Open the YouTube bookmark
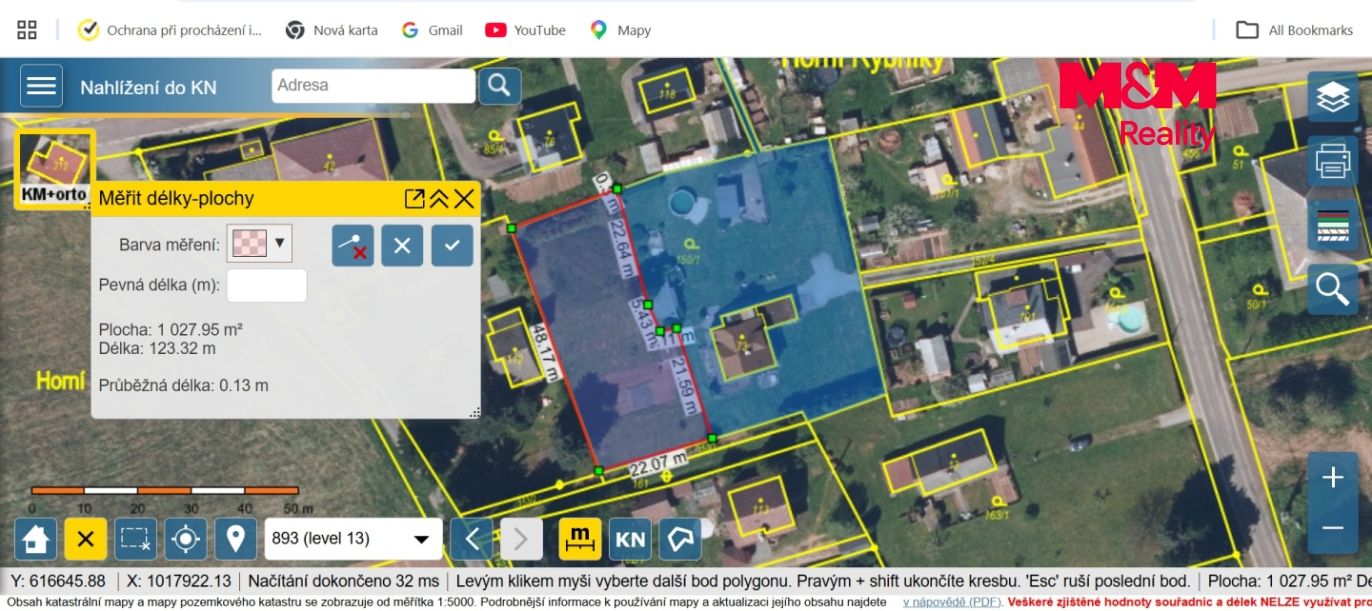The height and width of the screenshot is (611, 1372). pos(526,30)
